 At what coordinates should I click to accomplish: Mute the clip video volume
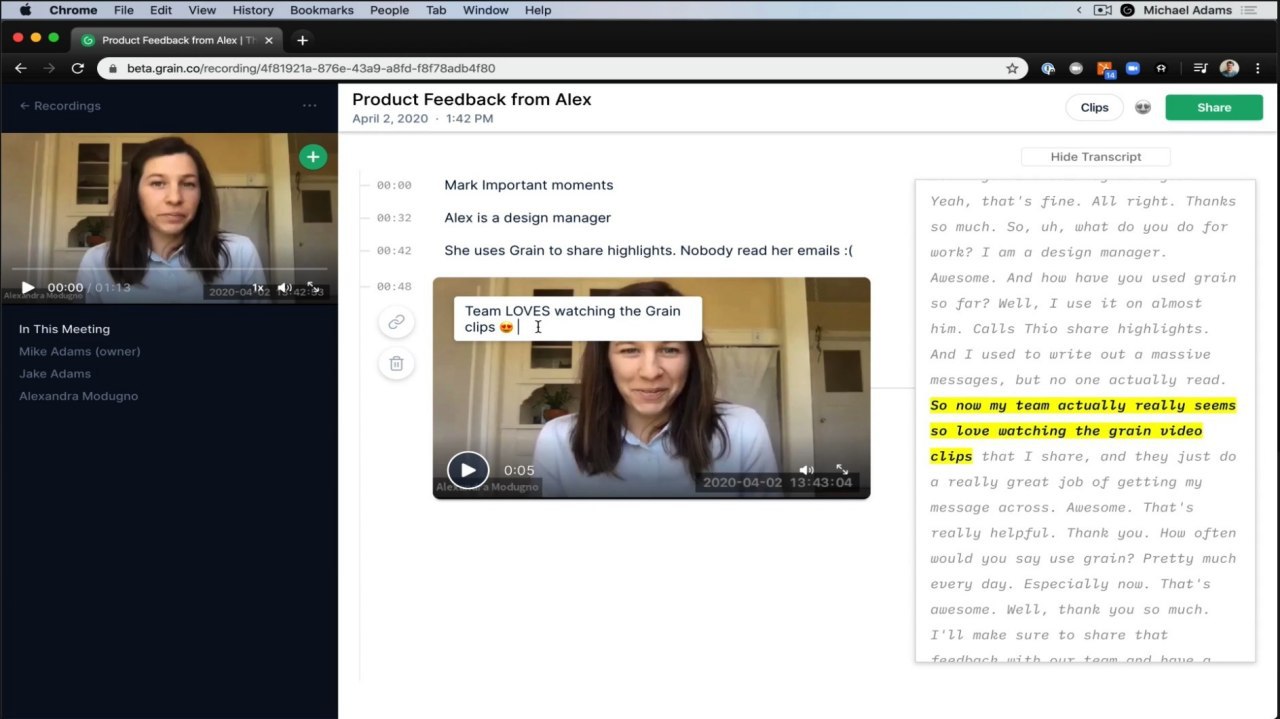(x=806, y=470)
